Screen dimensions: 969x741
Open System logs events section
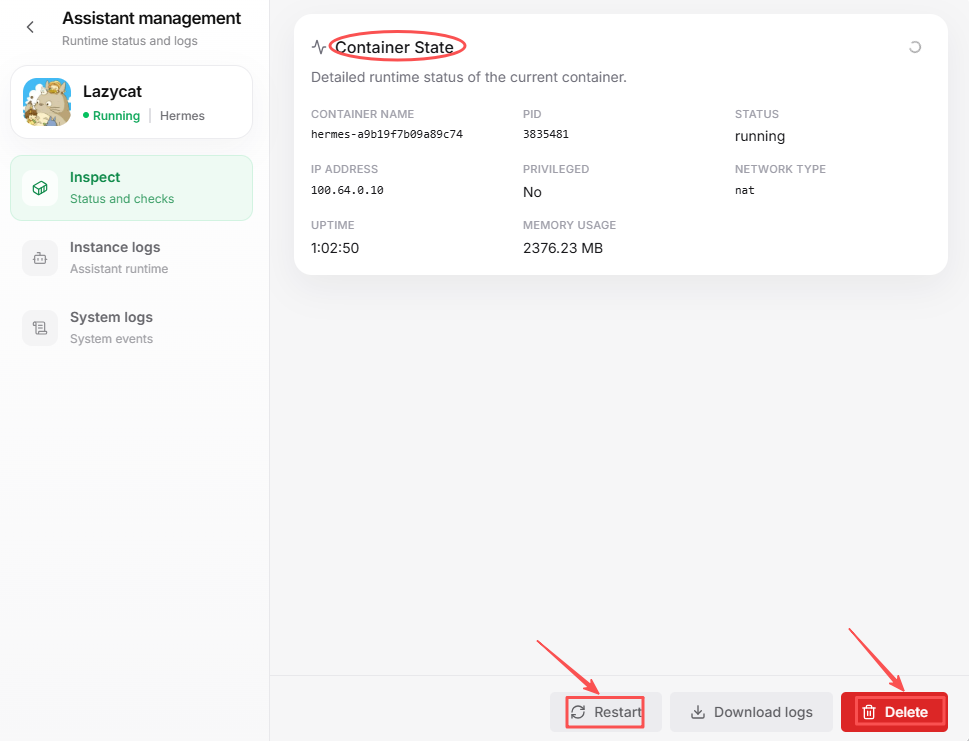point(132,328)
